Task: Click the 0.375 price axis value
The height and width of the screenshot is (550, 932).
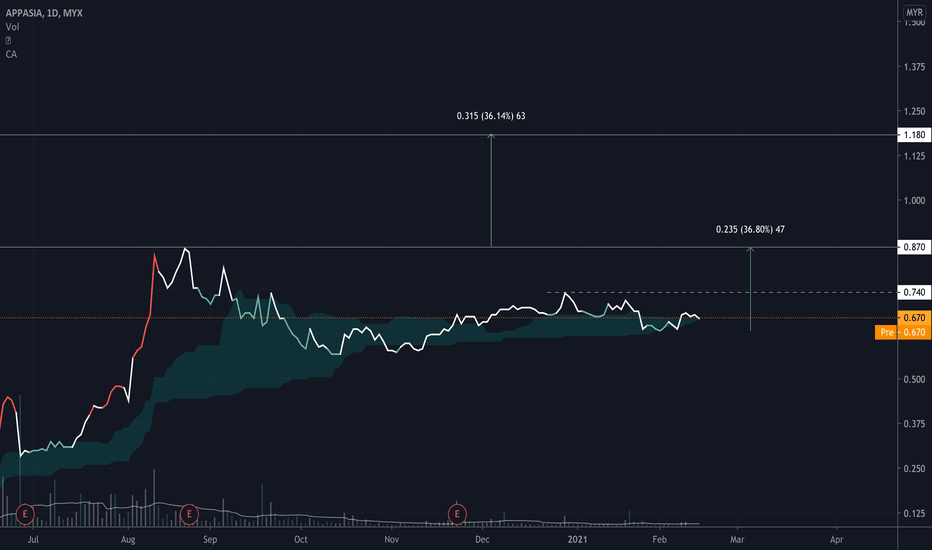Action: 914,424
